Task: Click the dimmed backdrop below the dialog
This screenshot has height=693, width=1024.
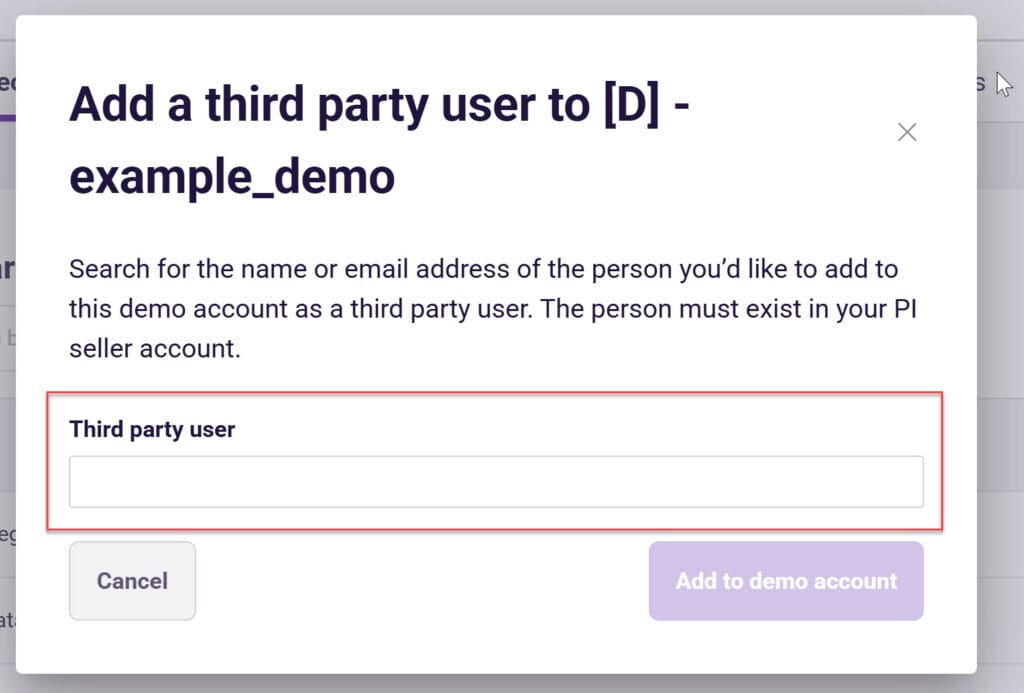Action: 500,684
